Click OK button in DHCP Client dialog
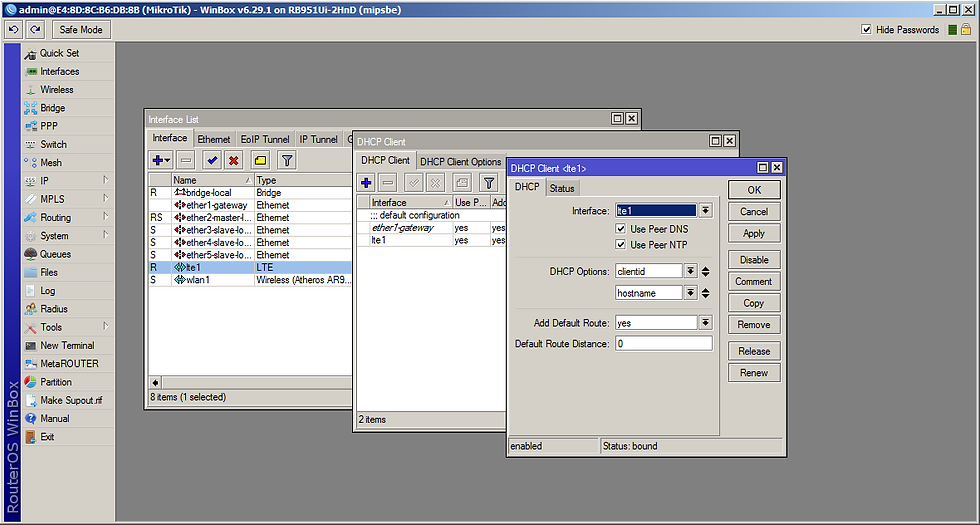The height and width of the screenshot is (525, 980). click(x=754, y=190)
